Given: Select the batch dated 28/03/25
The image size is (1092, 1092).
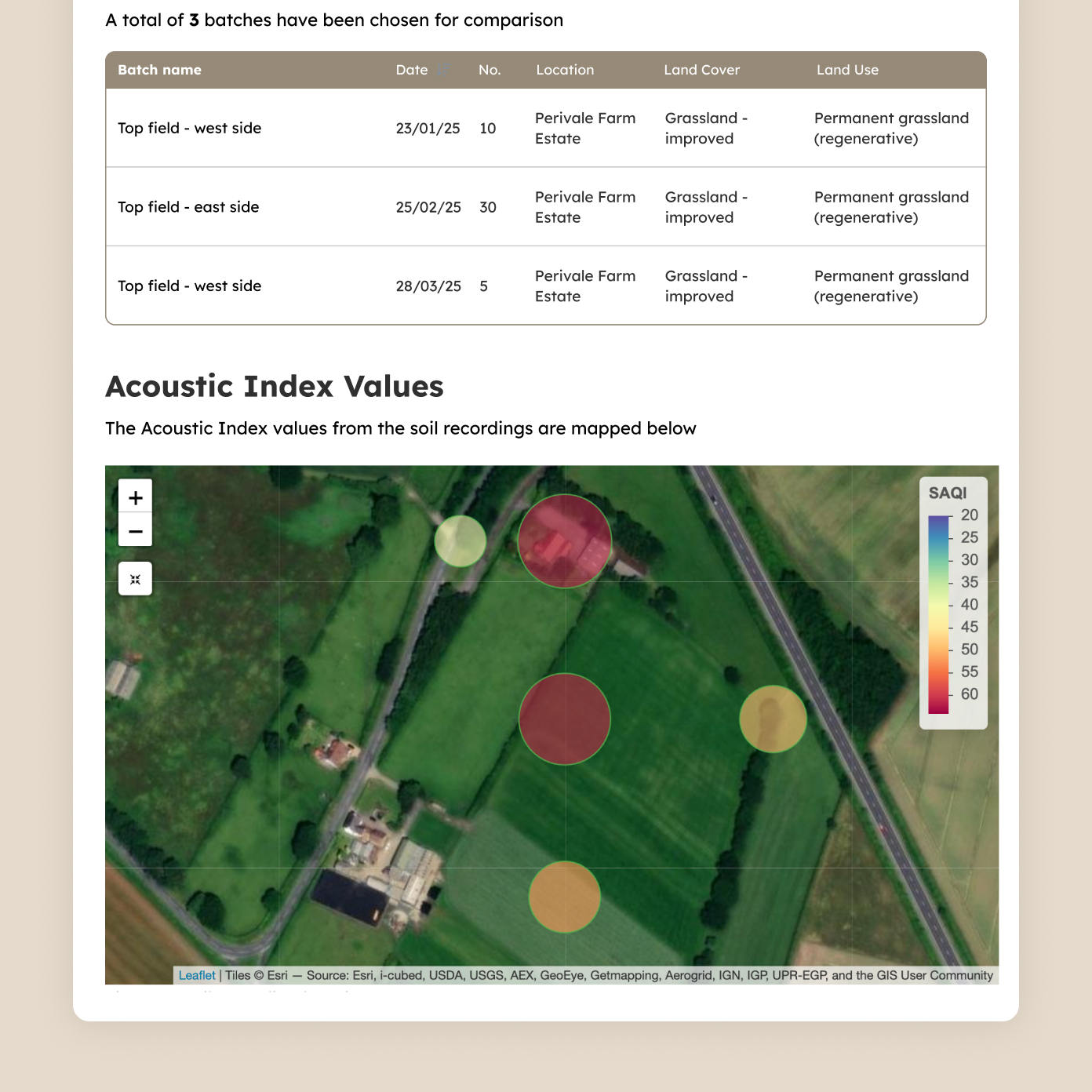Looking at the screenshot, I should [545, 286].
